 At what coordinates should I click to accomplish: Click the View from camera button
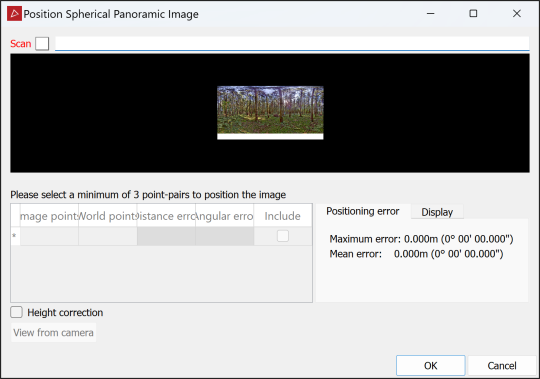click(53, 333)
